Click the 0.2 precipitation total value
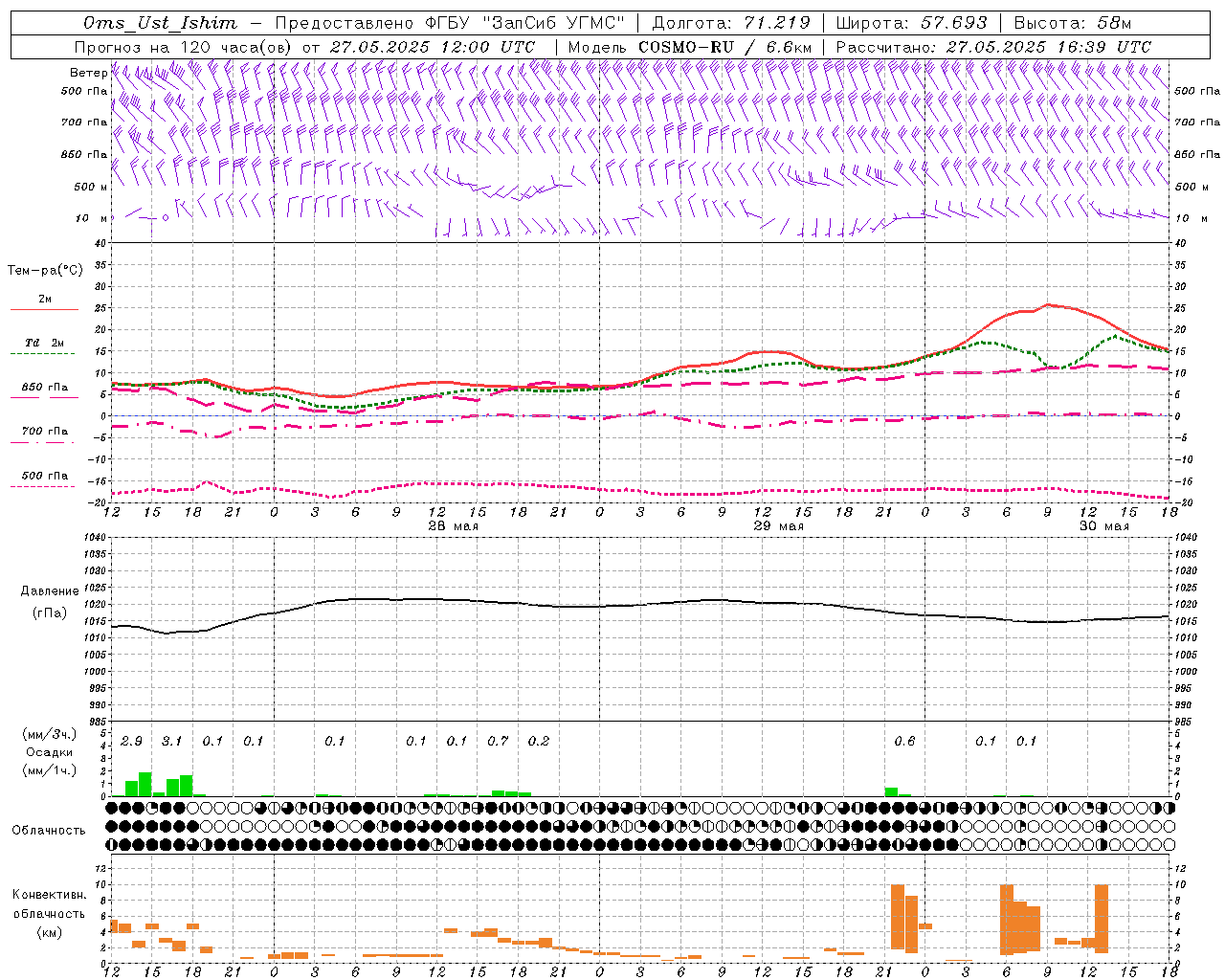This screenshot has height=980, width=1225. 539,741
